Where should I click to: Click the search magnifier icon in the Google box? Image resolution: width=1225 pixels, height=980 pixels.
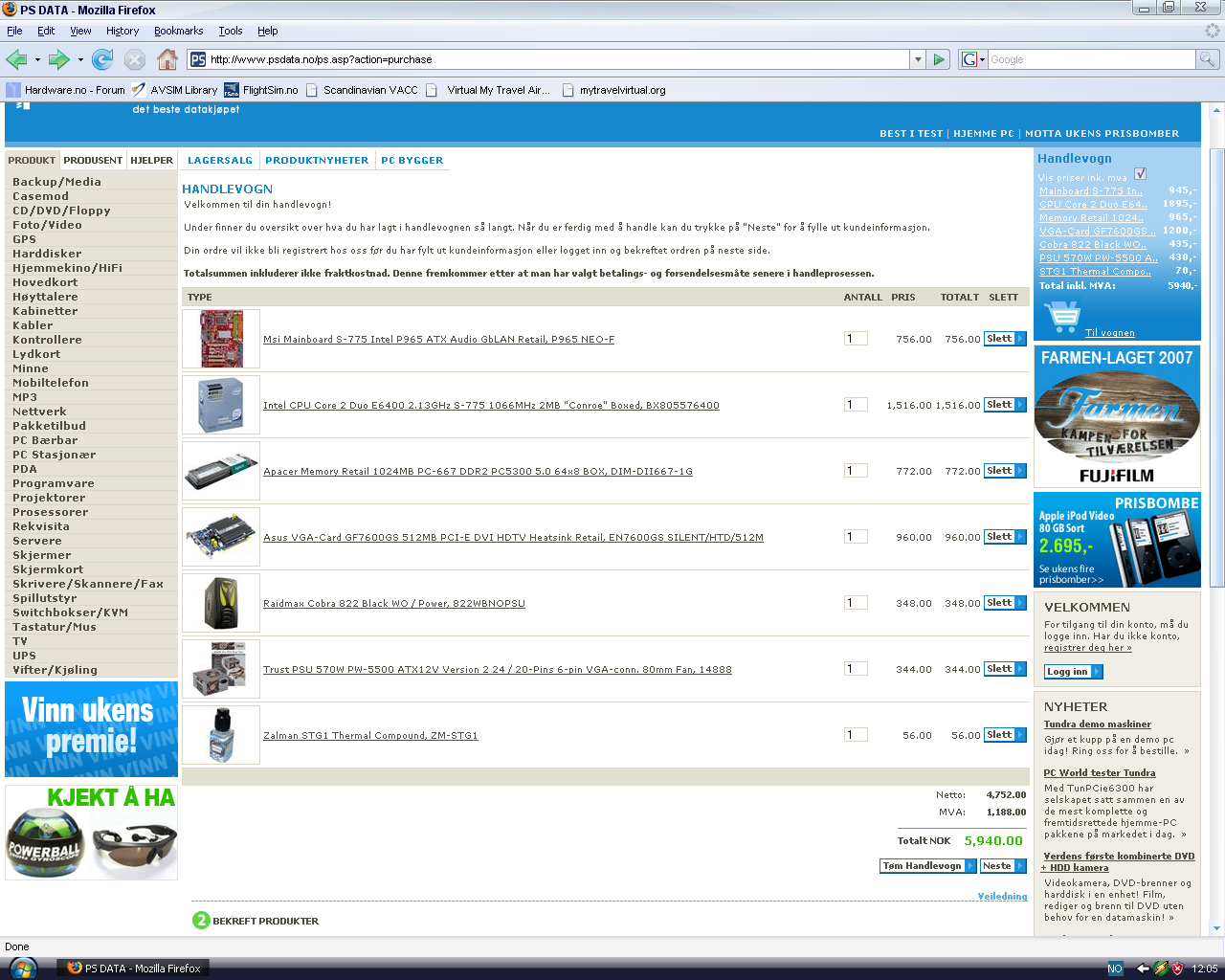(1208, 59)
